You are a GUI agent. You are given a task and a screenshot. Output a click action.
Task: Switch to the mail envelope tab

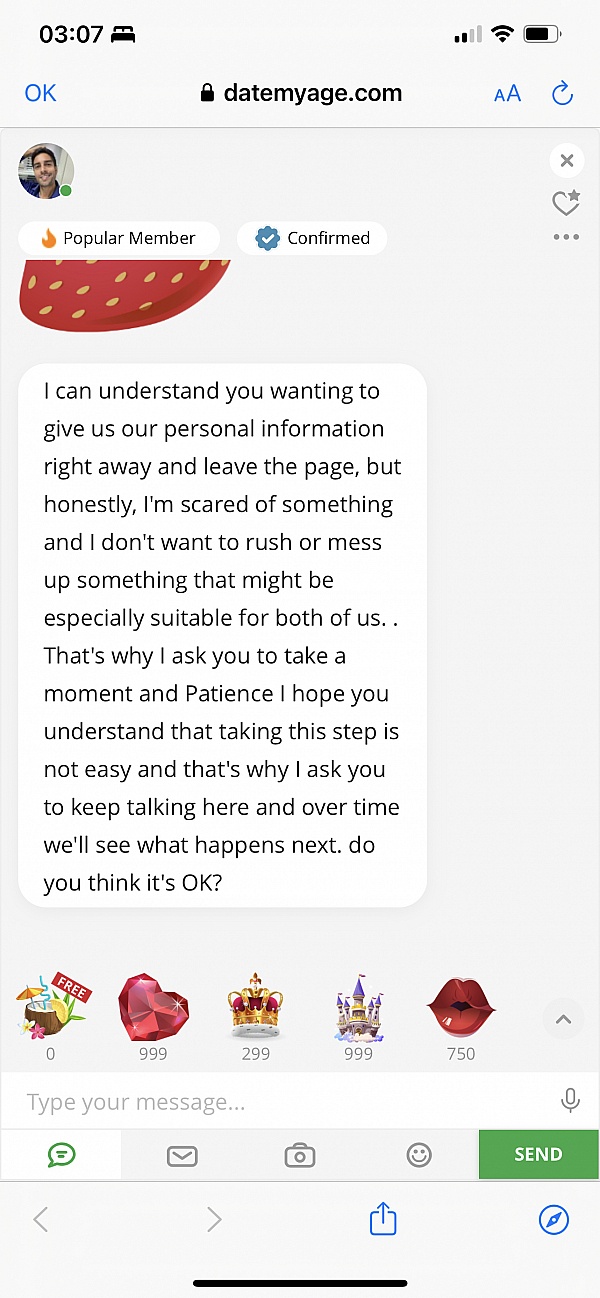181,1155
